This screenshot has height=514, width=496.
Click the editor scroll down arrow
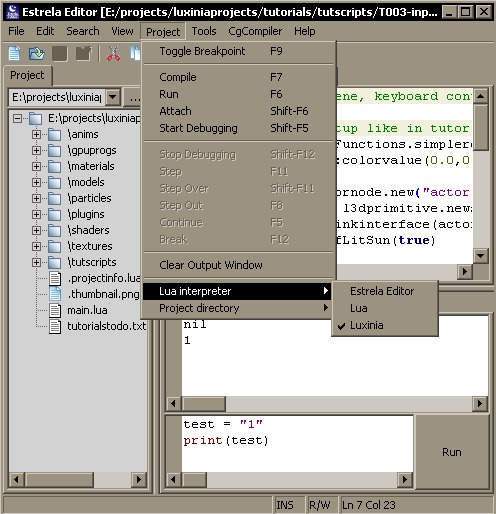[x=480, y=256]
